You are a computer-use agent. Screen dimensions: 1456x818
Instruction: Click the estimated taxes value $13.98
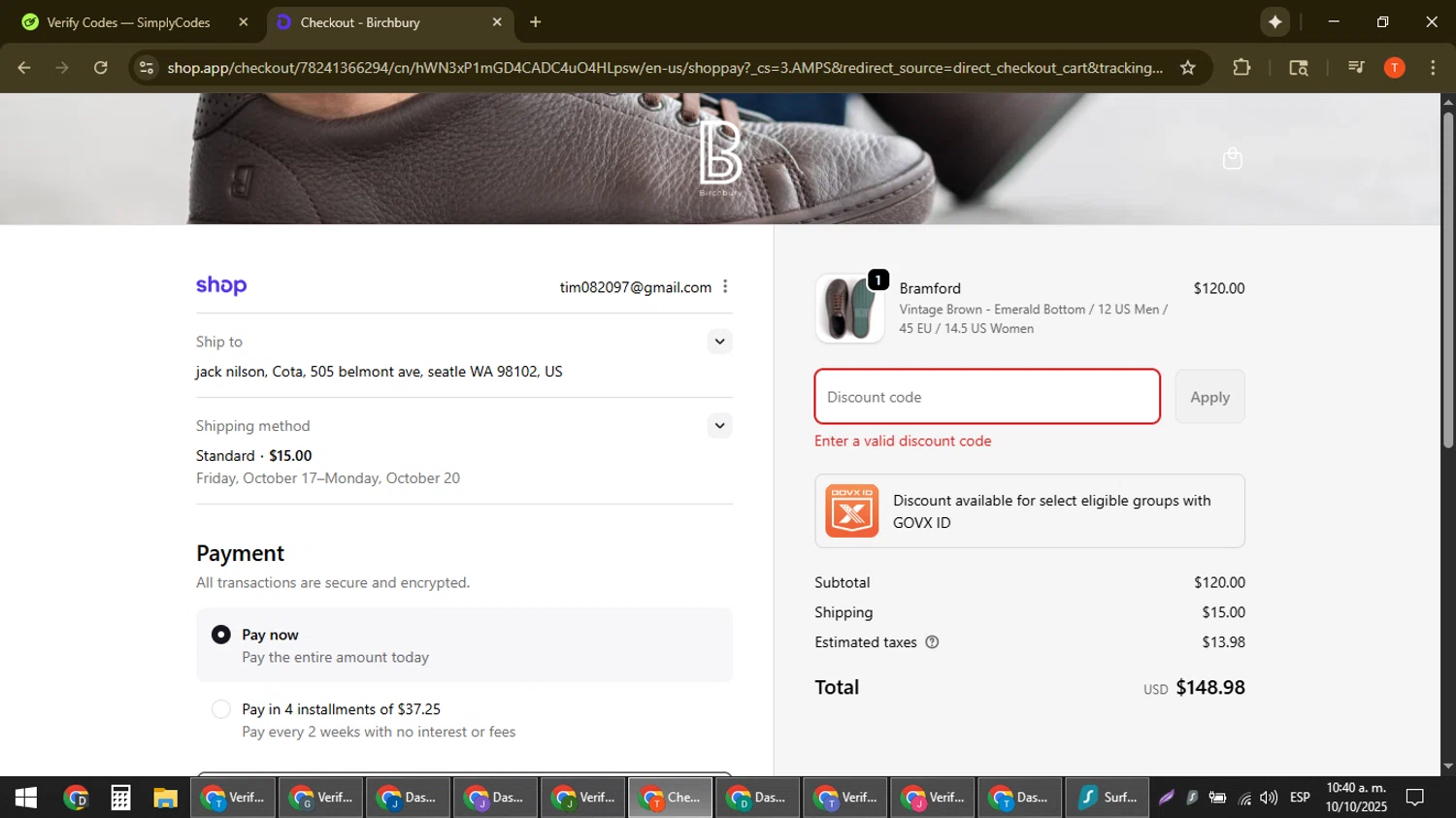(x=1223, y=642)
